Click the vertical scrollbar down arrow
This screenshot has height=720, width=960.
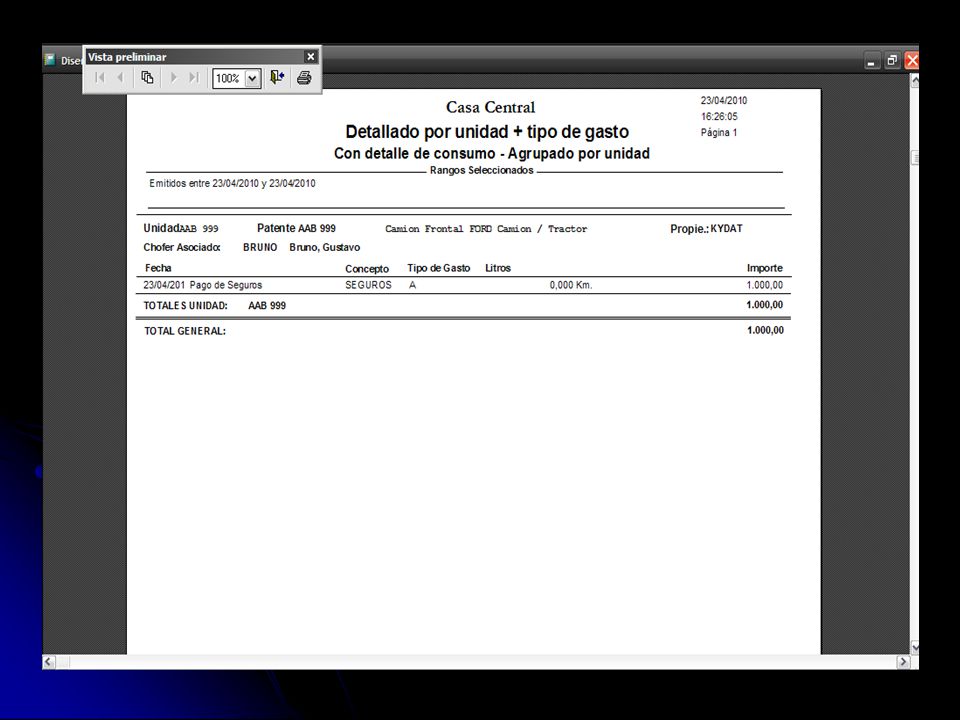pos(915,647)
